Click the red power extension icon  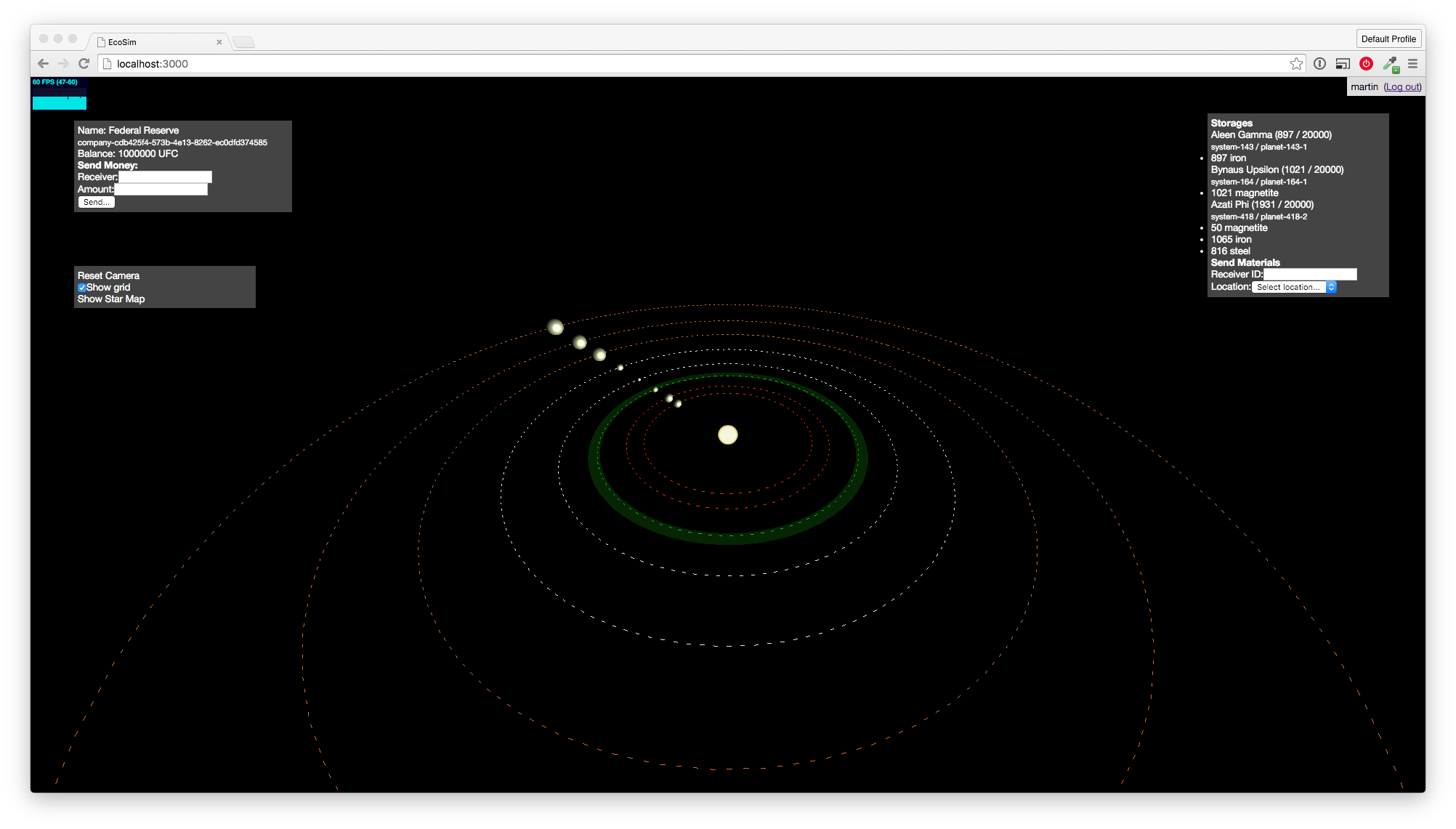tap(1366, 63)
